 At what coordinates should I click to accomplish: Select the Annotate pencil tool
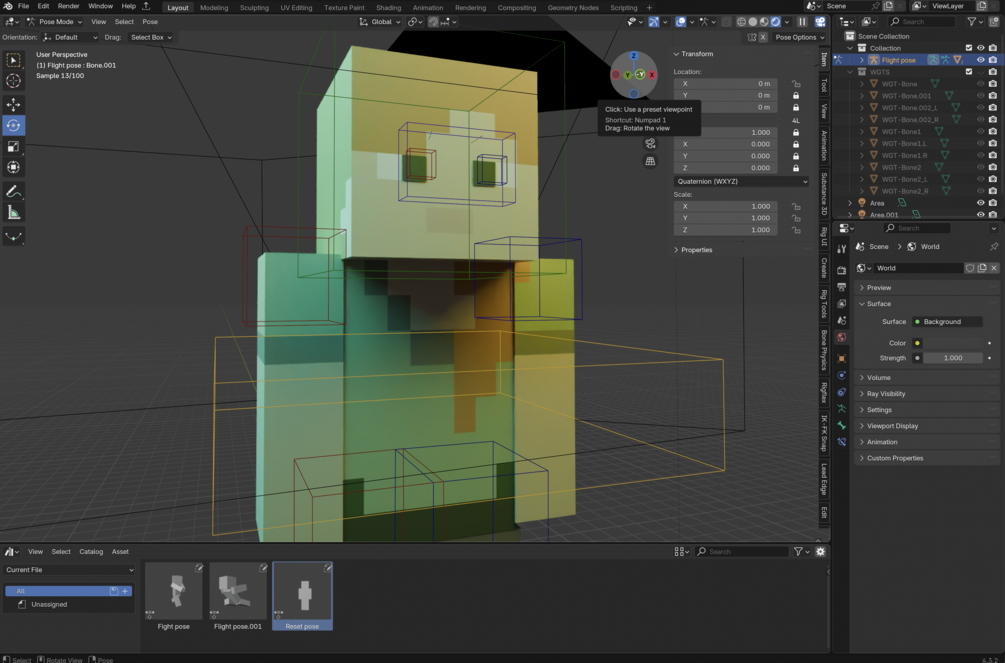click(13, 192)
